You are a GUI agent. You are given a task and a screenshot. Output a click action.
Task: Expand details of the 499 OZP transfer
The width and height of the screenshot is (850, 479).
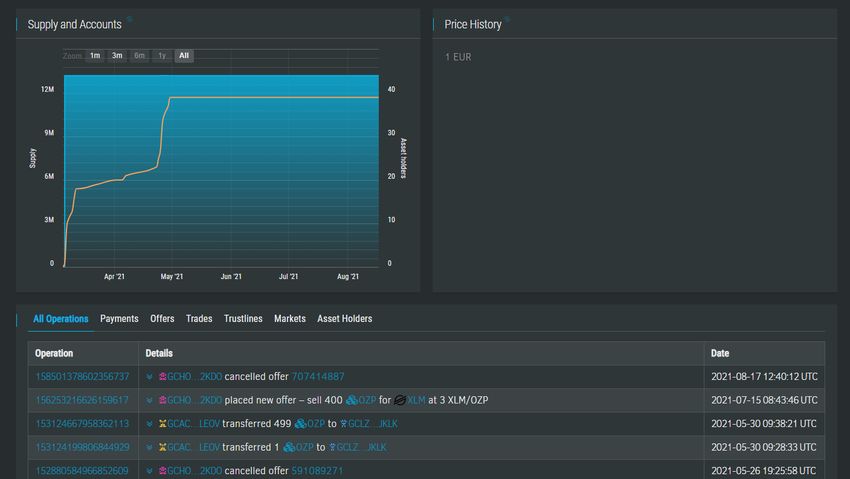click(150, 424)
